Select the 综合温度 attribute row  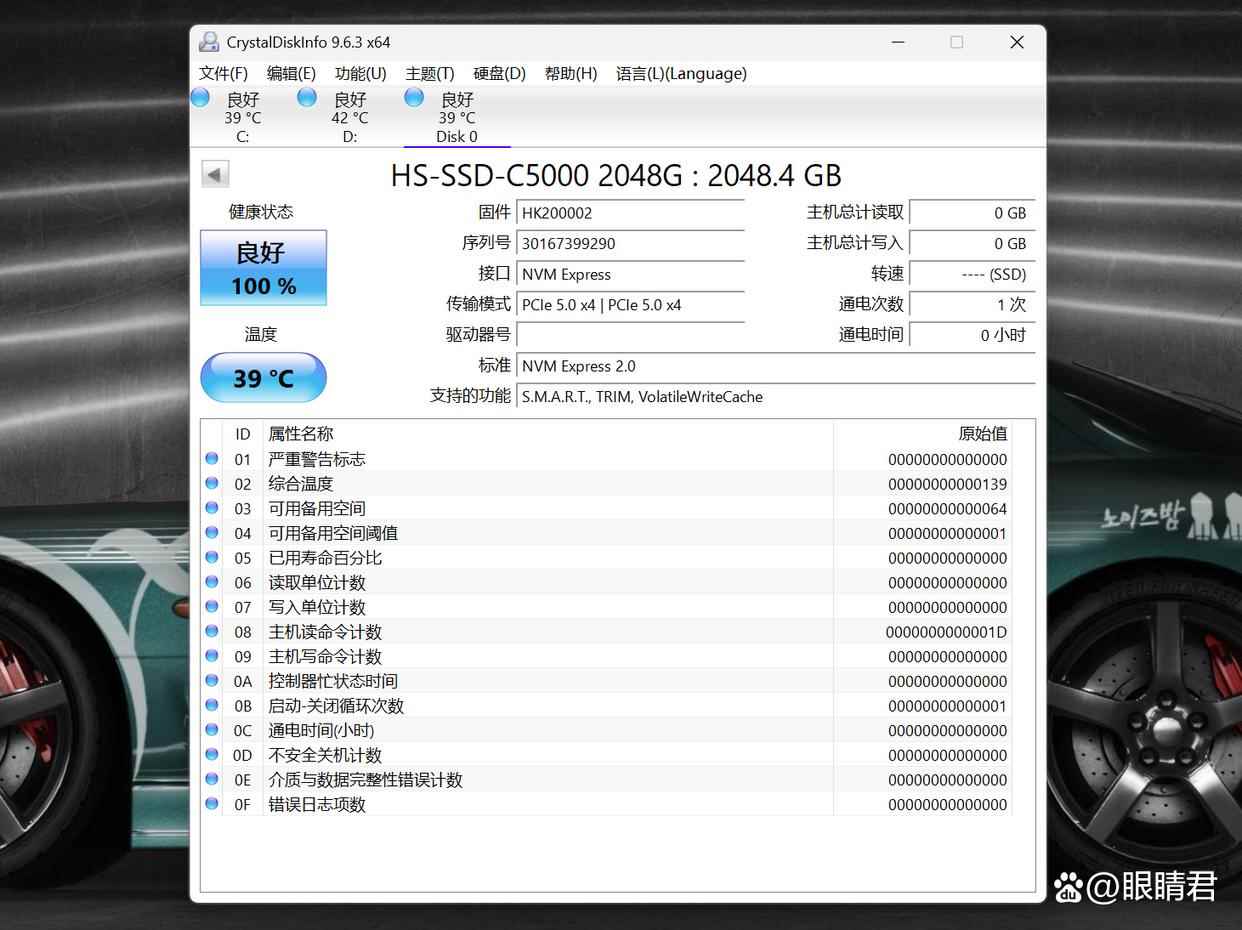[x=550, y=484]
